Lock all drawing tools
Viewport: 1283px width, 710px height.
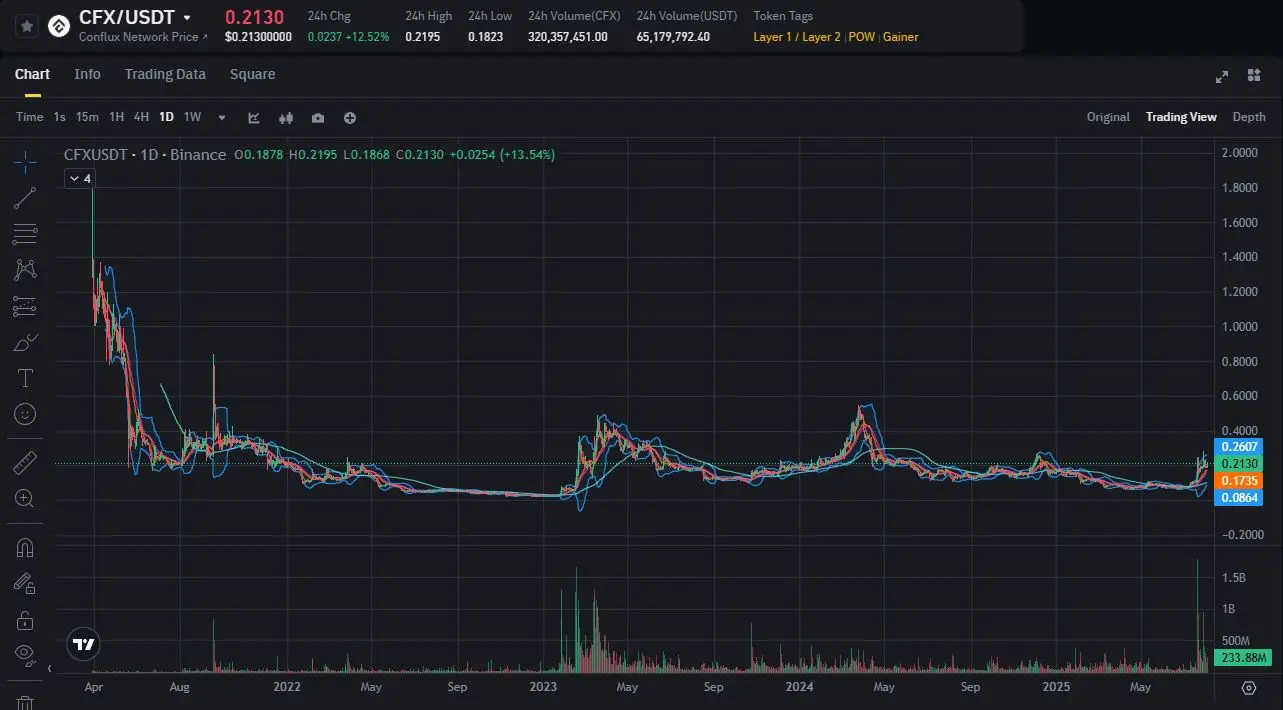[25, 620]
